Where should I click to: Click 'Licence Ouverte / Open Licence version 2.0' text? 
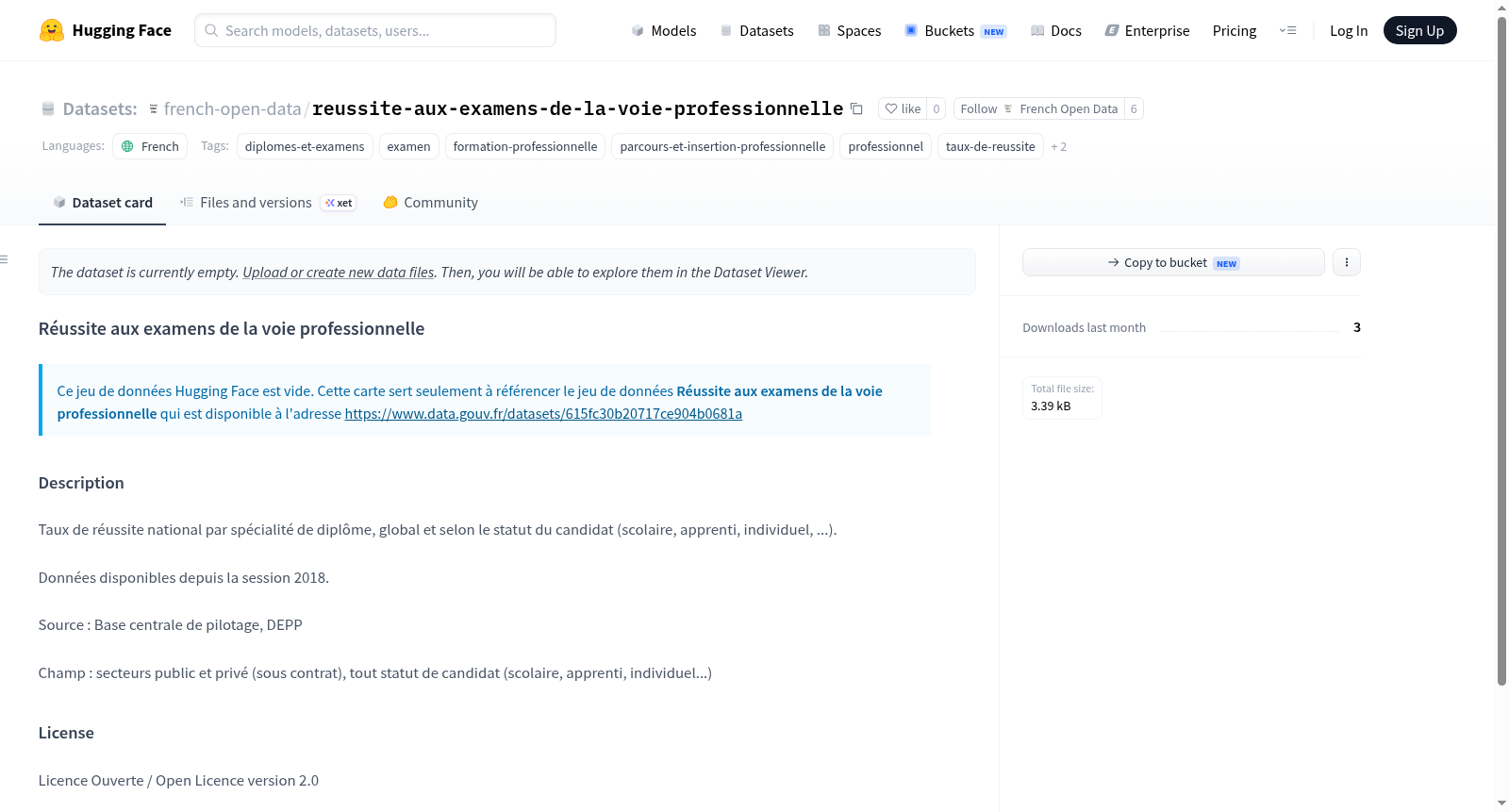click(178, 780)
